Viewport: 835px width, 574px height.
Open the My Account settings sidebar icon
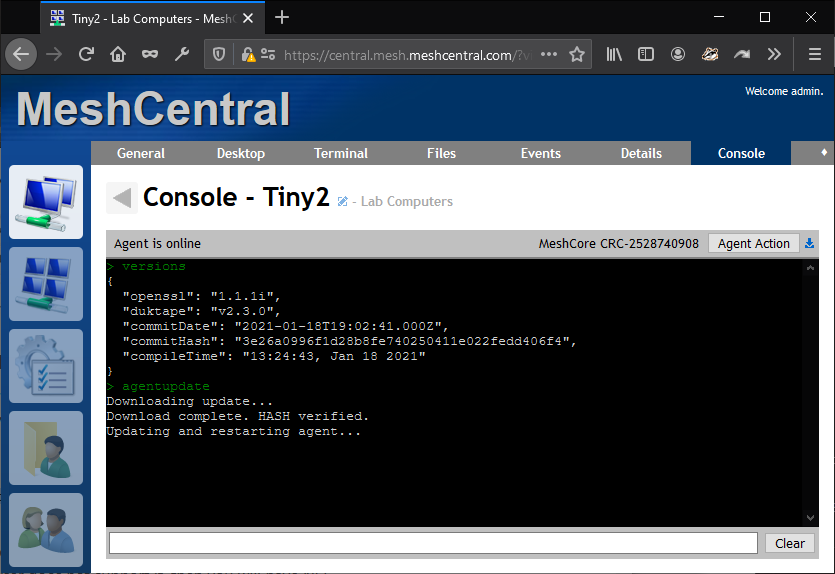tap(46, 366)
